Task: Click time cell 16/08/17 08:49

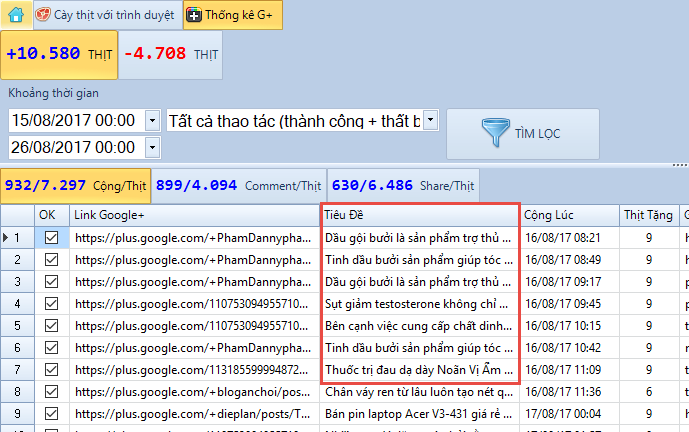Action: 562,260
